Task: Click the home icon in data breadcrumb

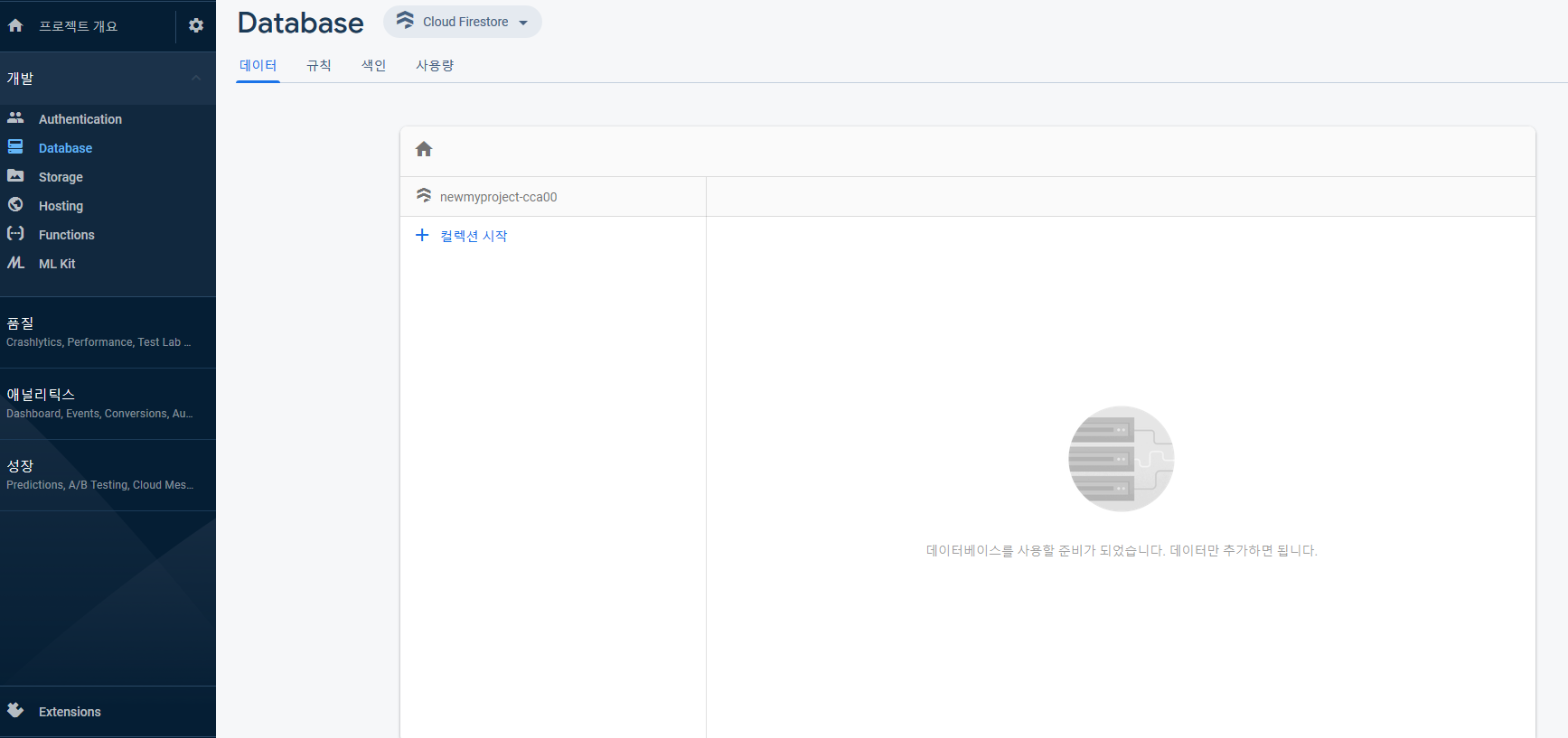Action: point(424,149)
